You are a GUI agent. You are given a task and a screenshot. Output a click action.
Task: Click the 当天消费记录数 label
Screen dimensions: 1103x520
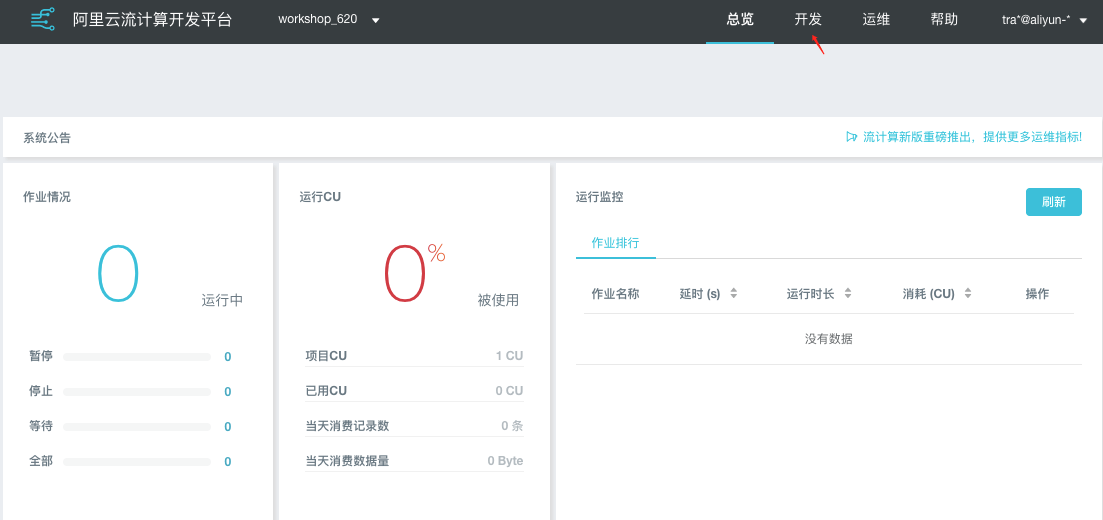(348, 426)
